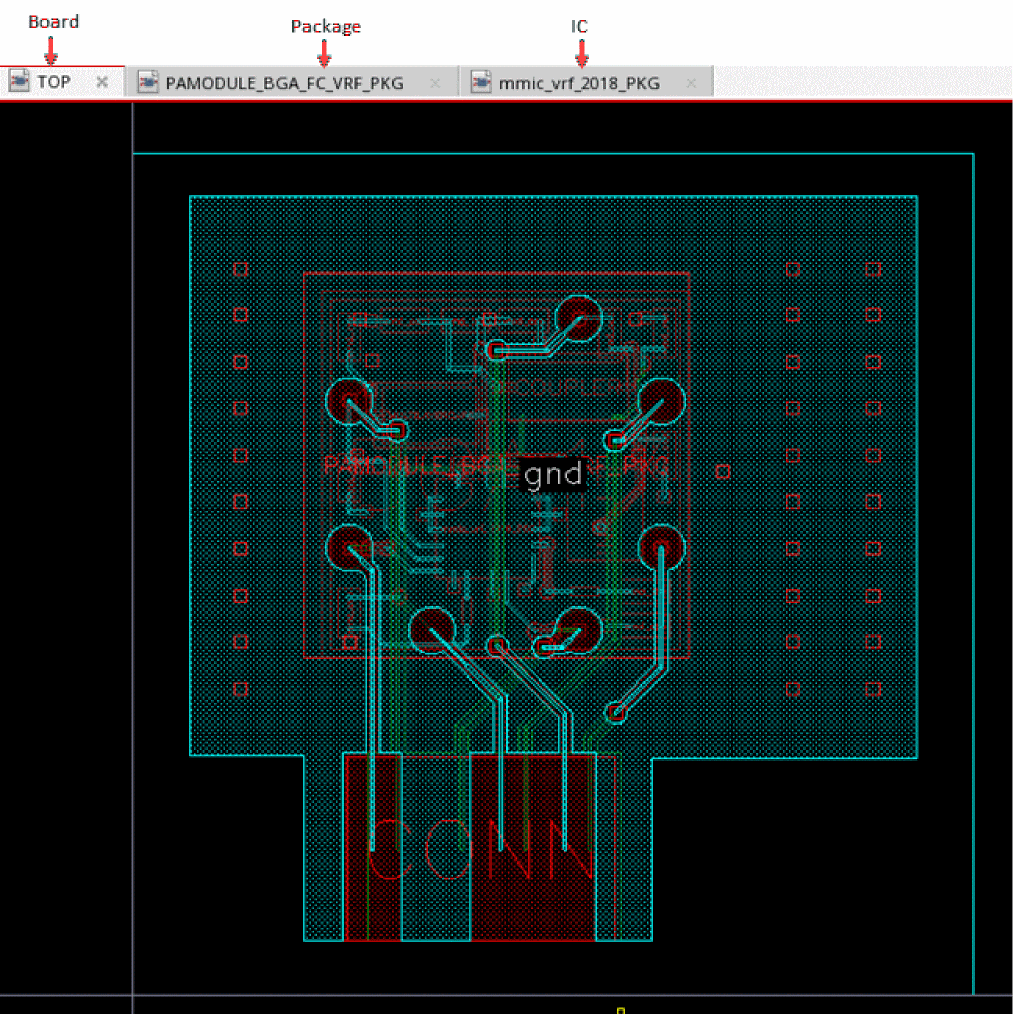1013x1015 pixels.
Task: Select the upper-right large BGA pad
Action: (661, 401)
